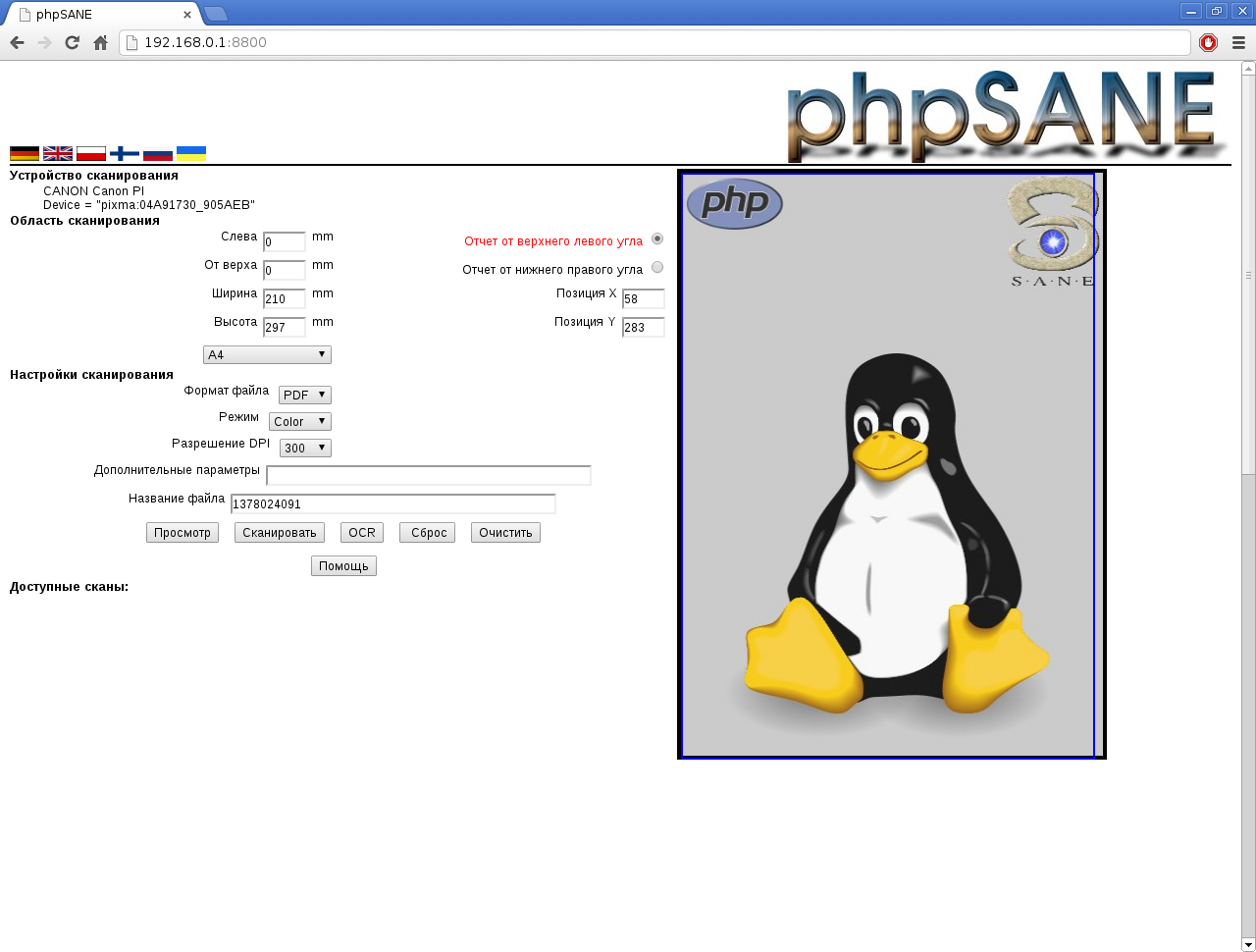Go back using browser back arrow

(17, 42)
